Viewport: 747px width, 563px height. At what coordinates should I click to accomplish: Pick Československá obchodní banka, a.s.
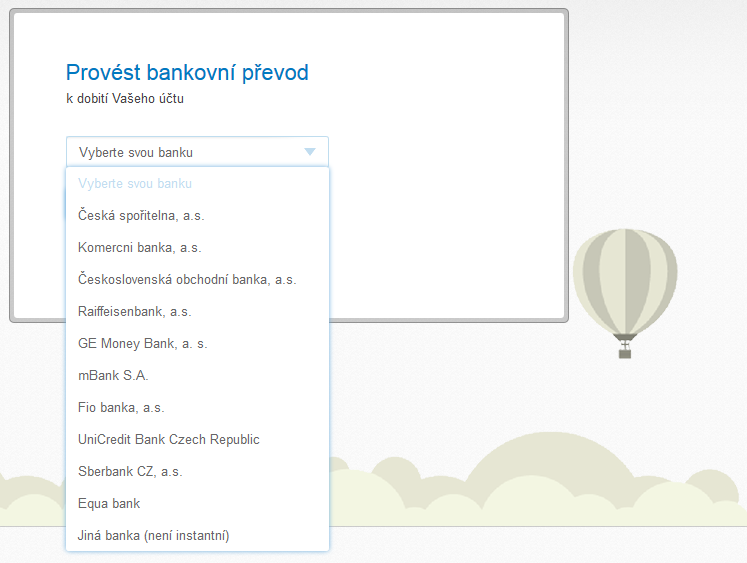point(197,279)
